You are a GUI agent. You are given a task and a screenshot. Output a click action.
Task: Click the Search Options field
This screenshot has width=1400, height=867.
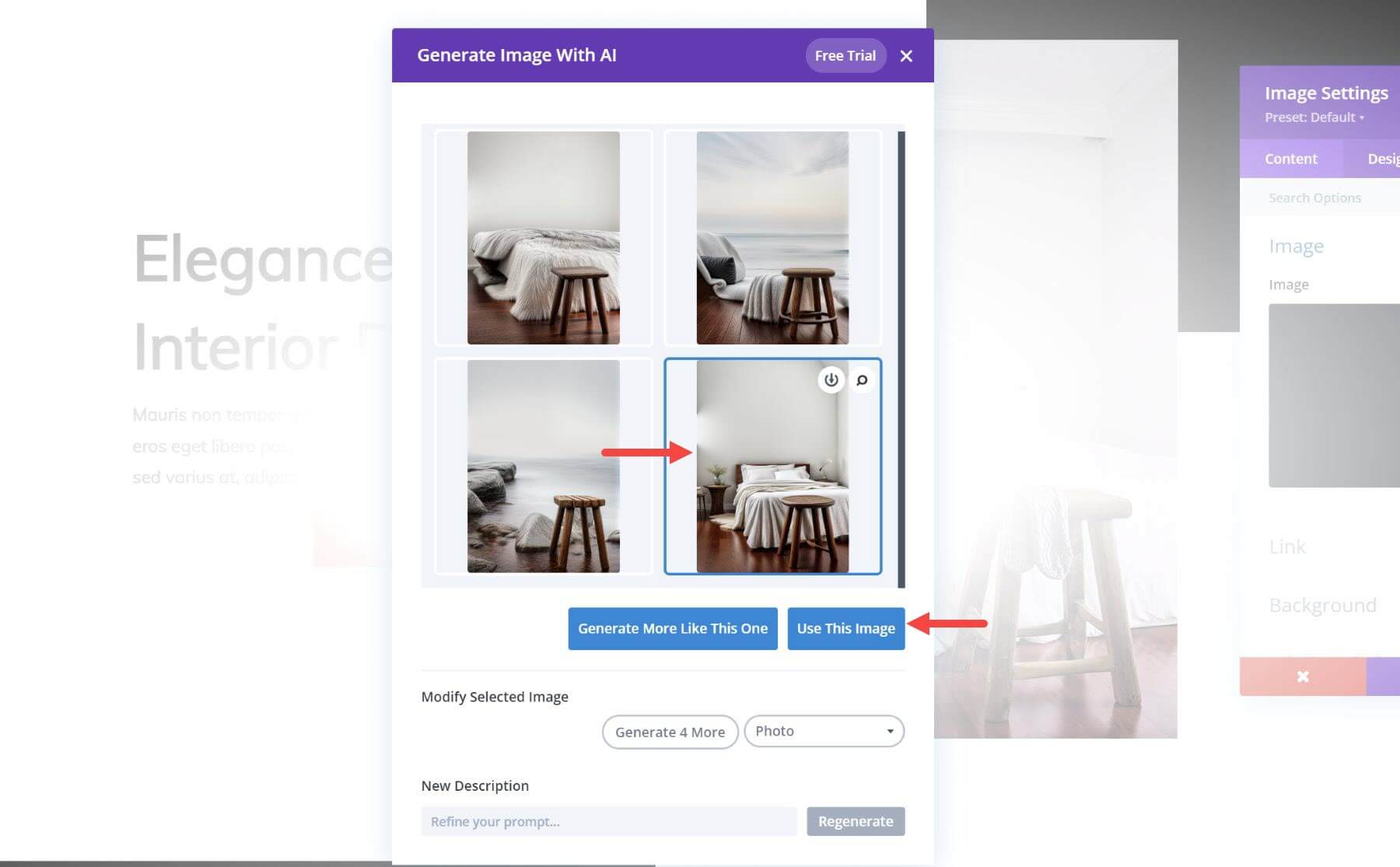click(x=1321, y=198)
